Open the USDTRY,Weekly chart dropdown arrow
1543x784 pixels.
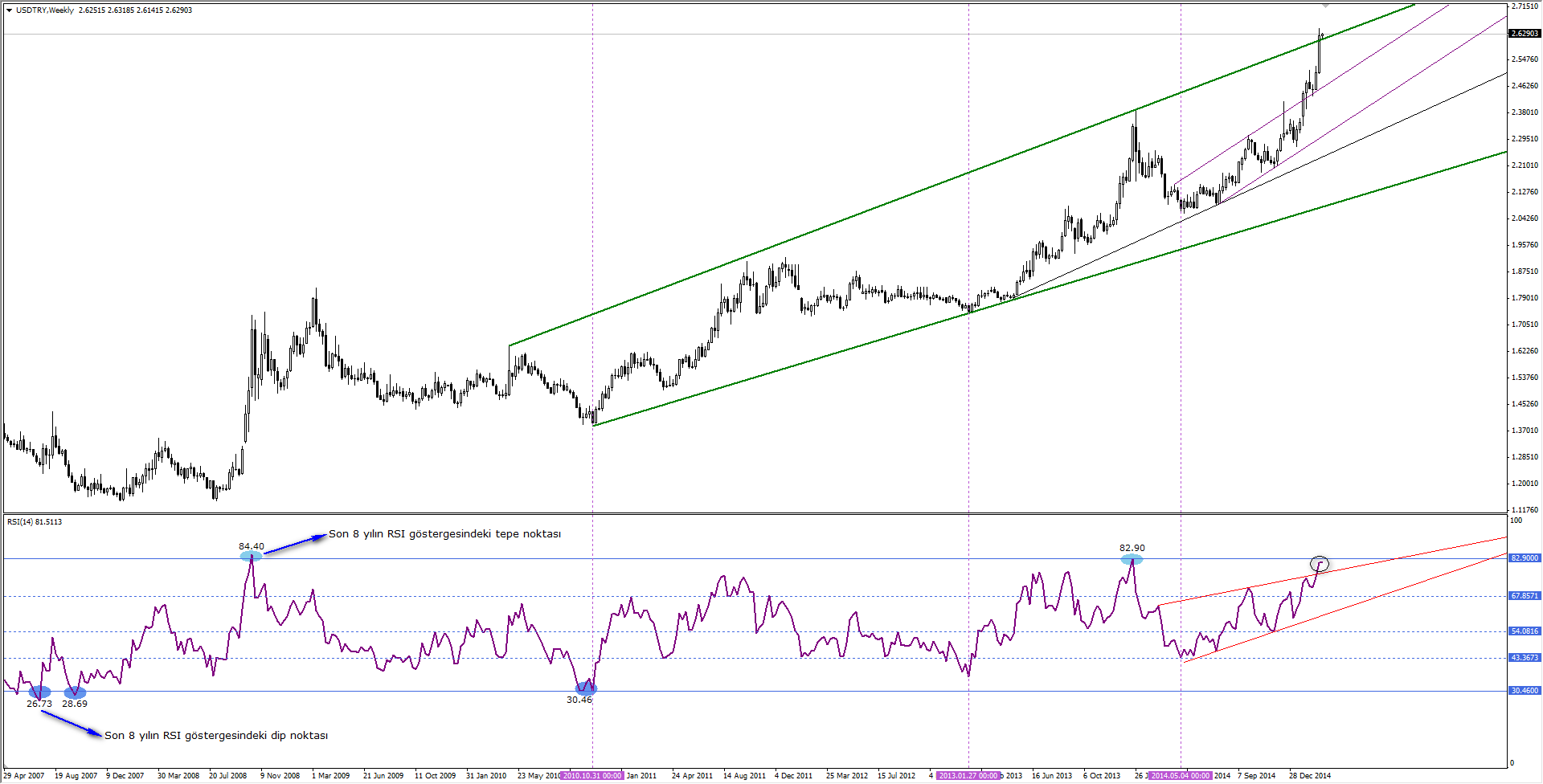[9, 10]
